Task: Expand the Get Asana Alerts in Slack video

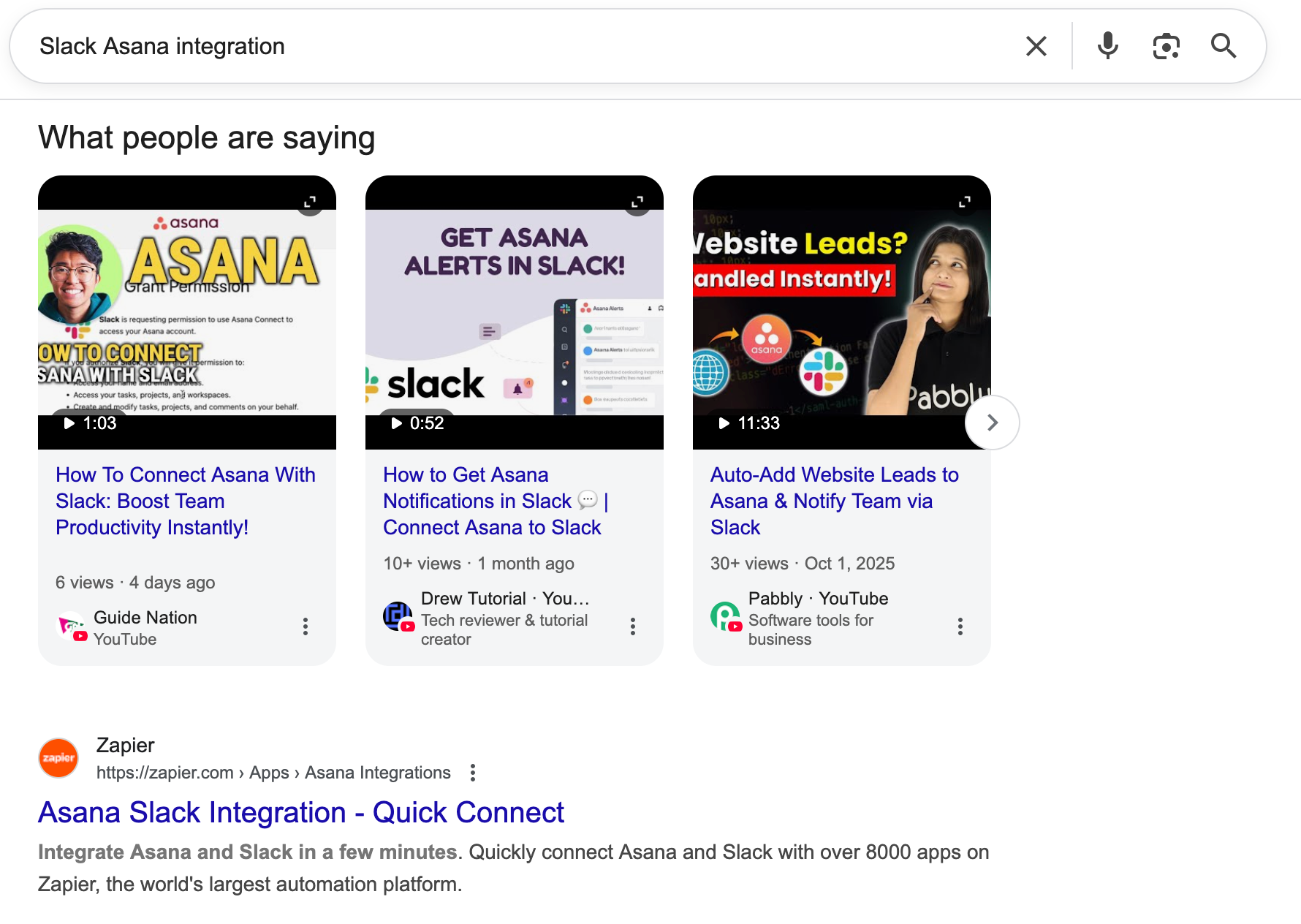Action: 637,202
